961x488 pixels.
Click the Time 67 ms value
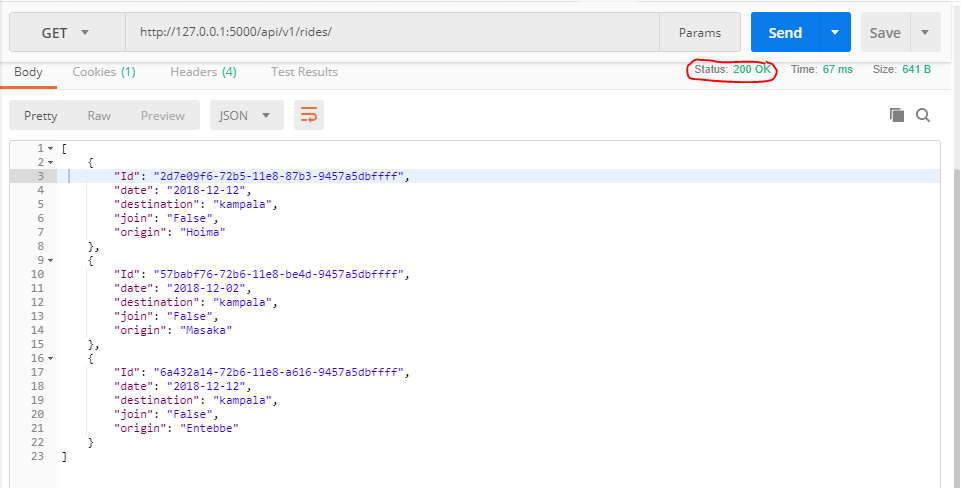pyautogui.click(x=837, y=69)
